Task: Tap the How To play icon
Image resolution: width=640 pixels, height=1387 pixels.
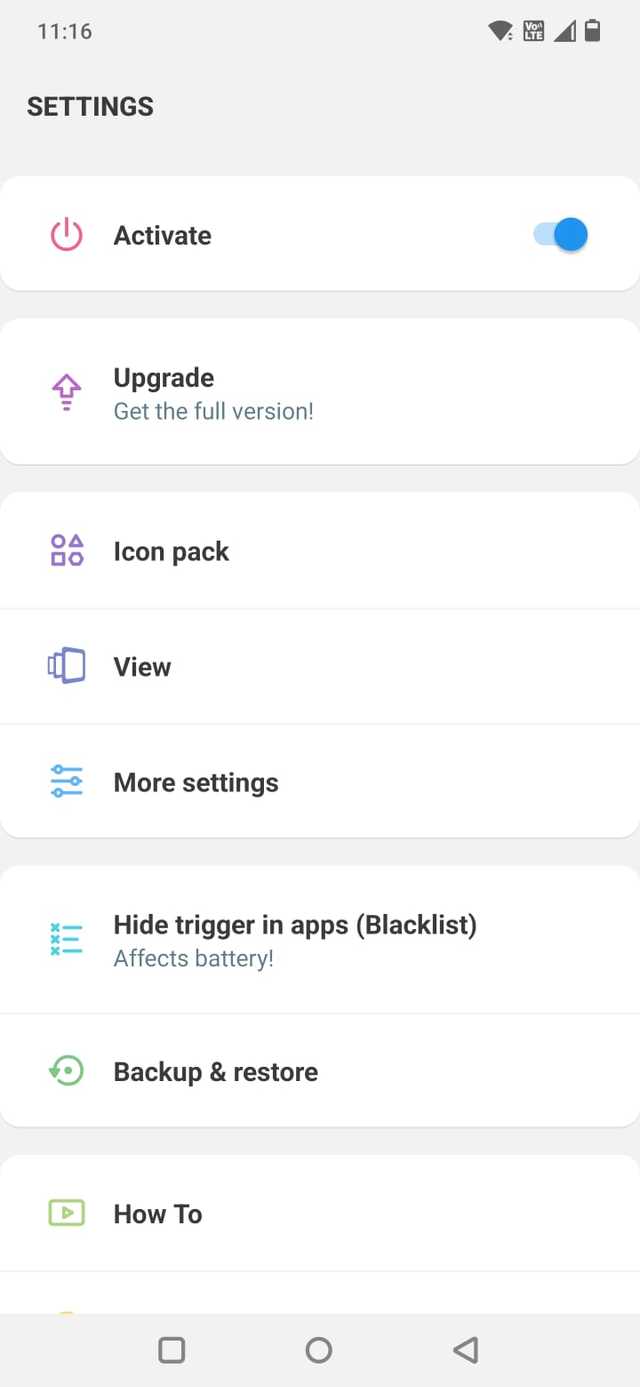Action: coord(66,1213)
